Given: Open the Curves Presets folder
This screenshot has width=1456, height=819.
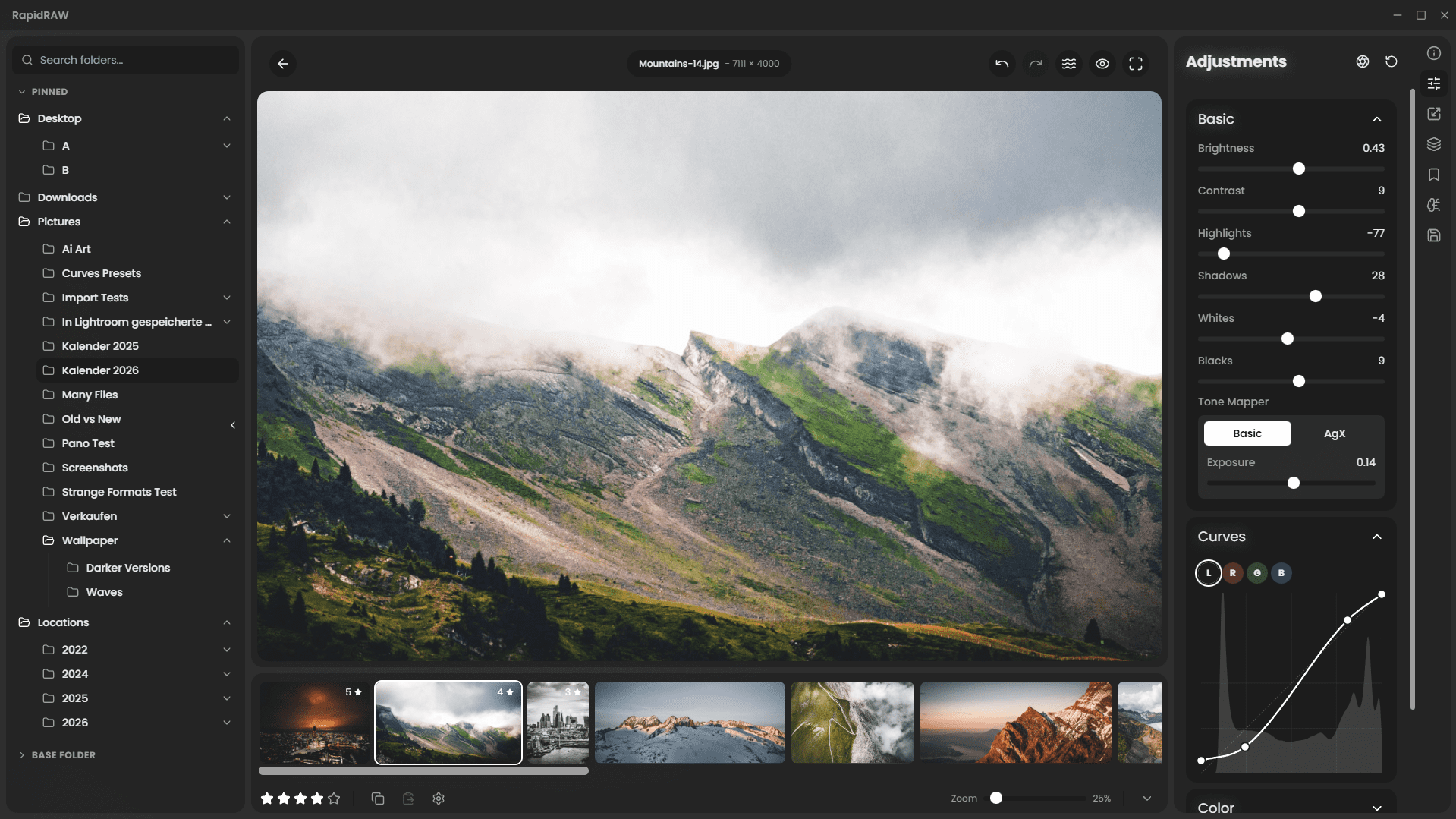Looking at the screenshot, I should pos(102,273).
